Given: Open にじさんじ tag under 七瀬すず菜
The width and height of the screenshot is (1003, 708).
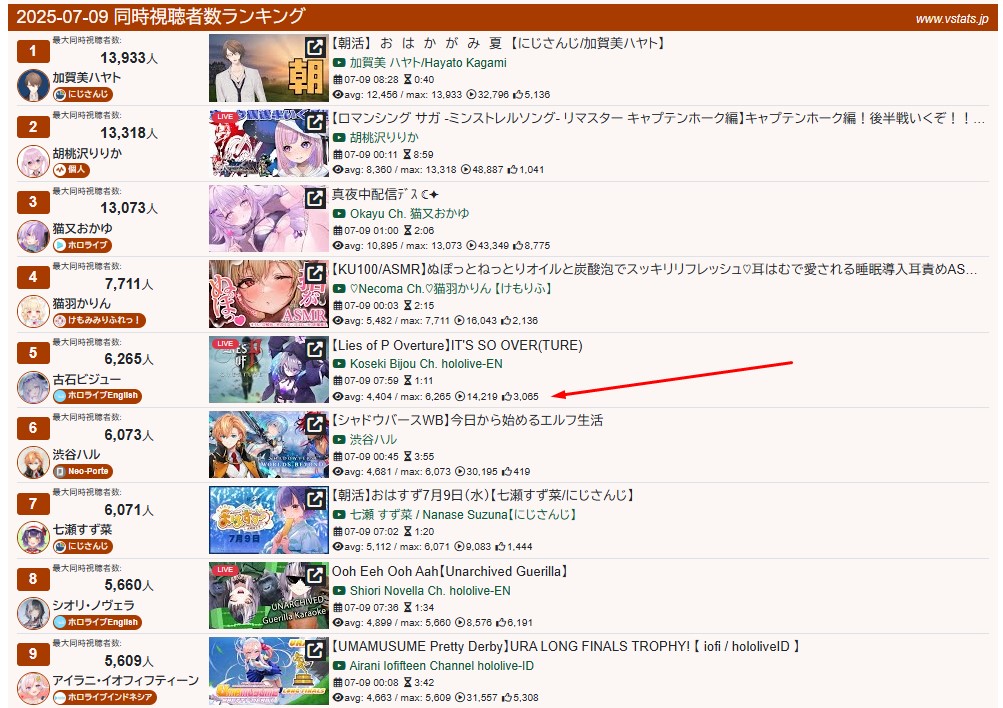Looking at the screenshot, I should [83, 546].
